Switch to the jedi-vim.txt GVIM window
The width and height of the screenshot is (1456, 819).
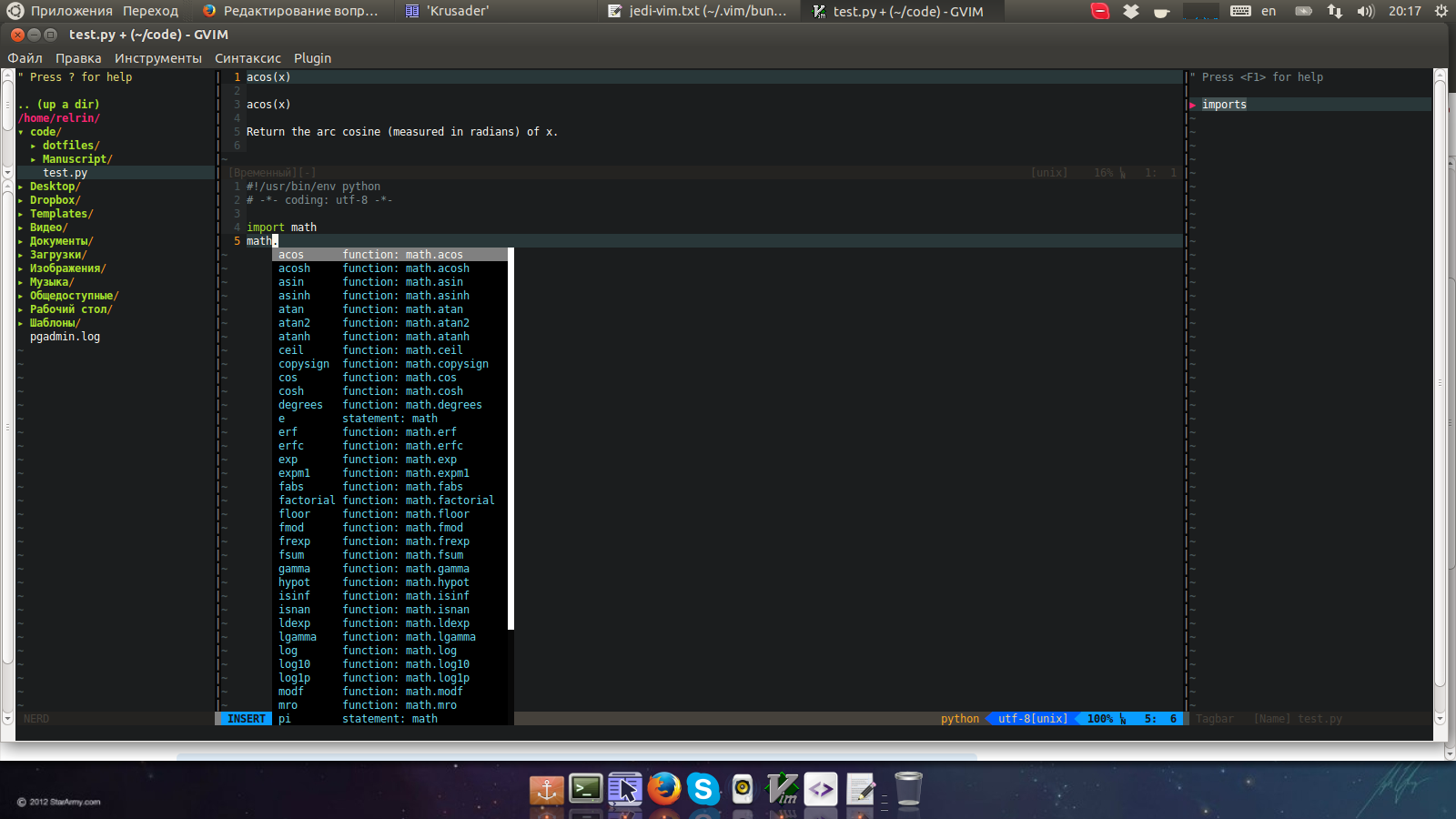(698, 11)
